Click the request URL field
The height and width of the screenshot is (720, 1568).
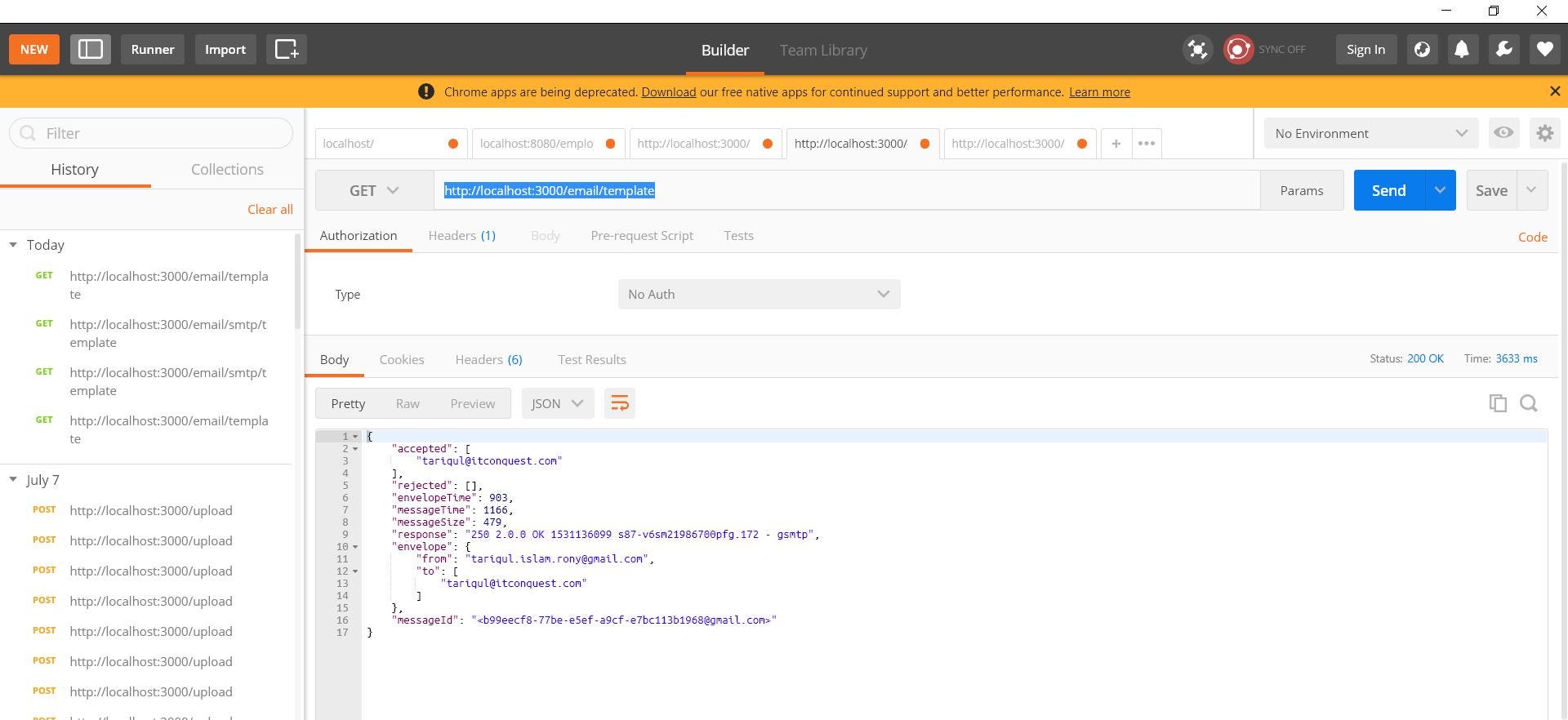pyautogui.click(x=847, y=190)
